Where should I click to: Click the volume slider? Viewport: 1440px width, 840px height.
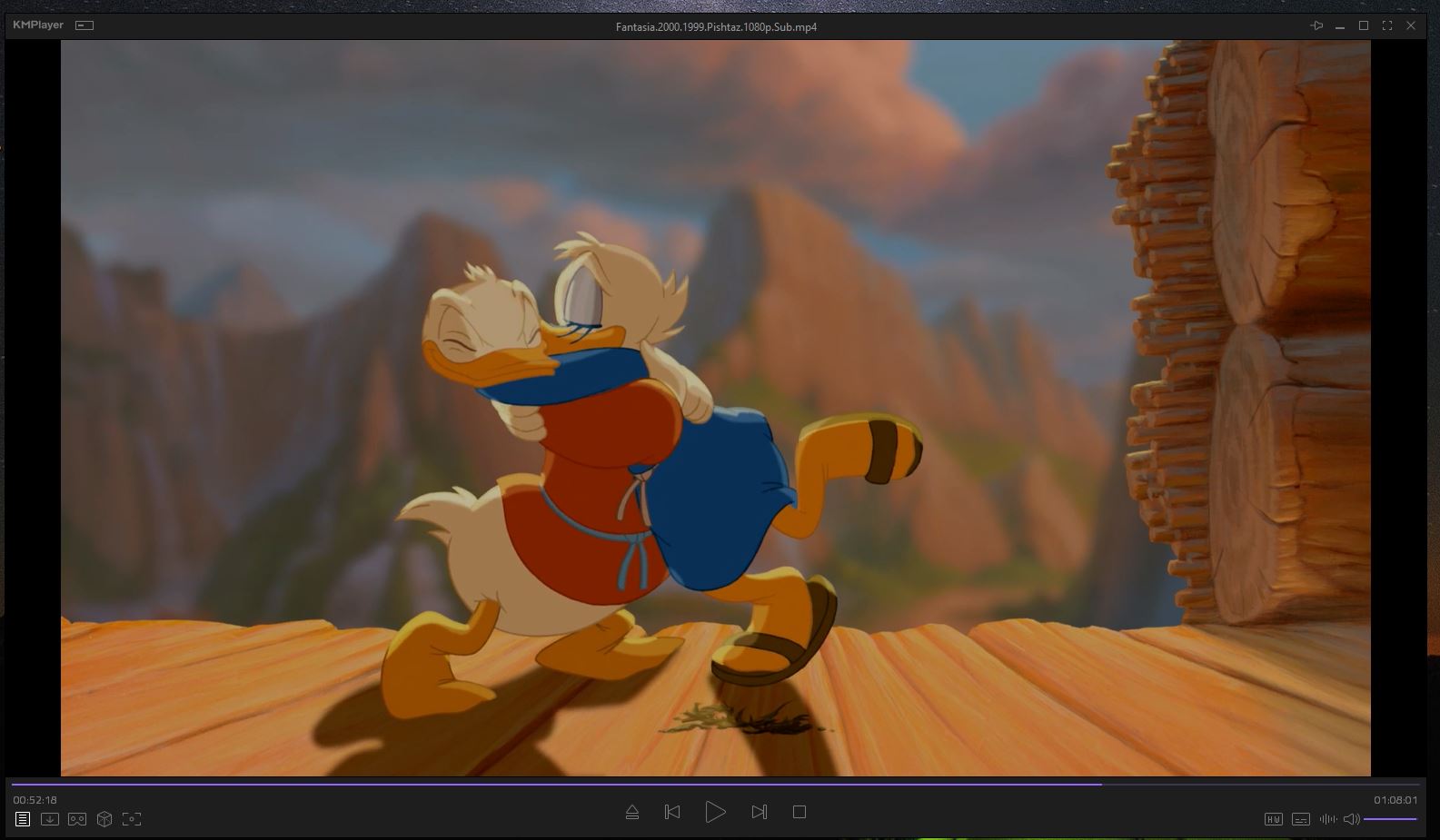(x=1390, y=819)
